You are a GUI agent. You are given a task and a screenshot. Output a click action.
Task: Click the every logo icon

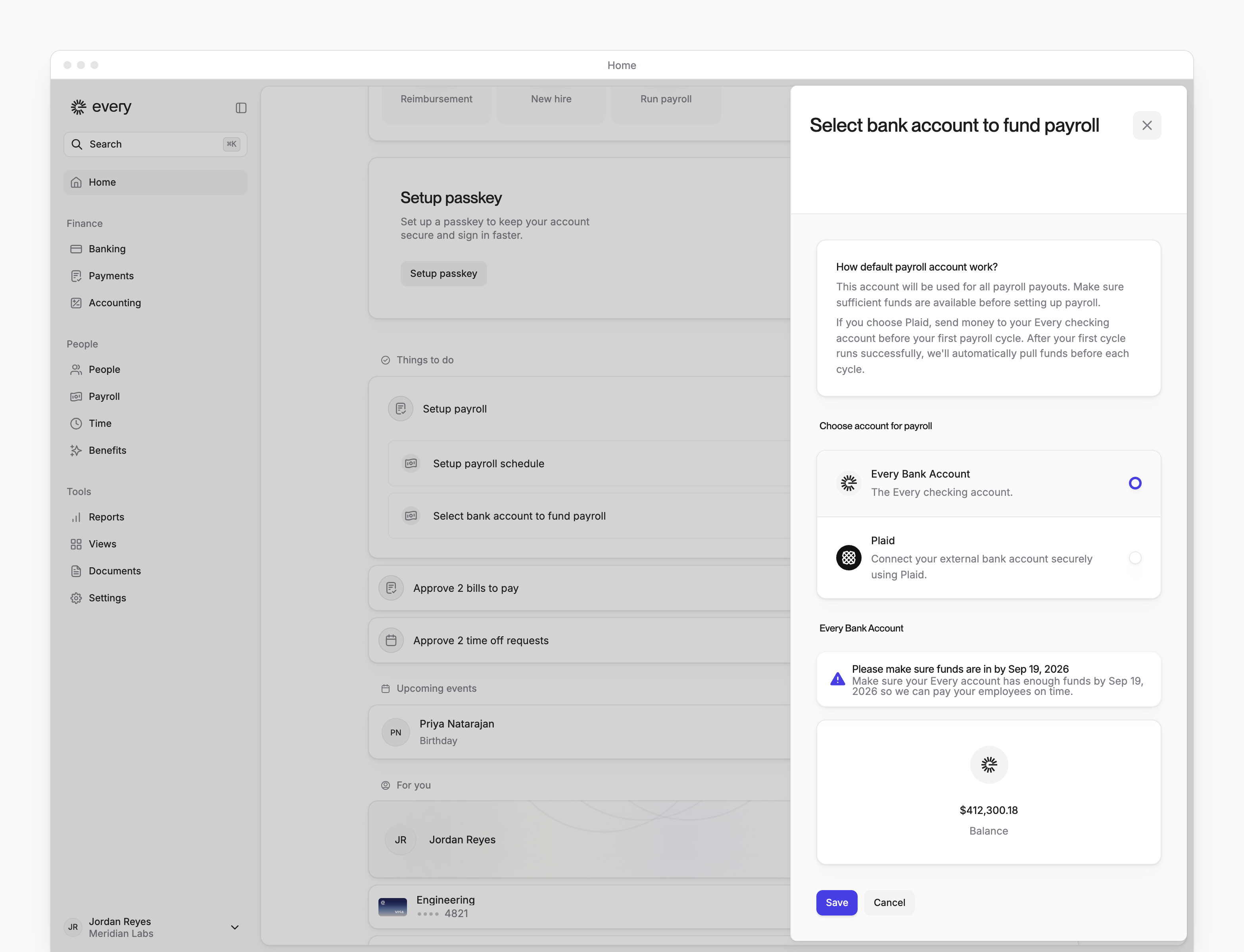pyautogui.click(x=78, y=107)
